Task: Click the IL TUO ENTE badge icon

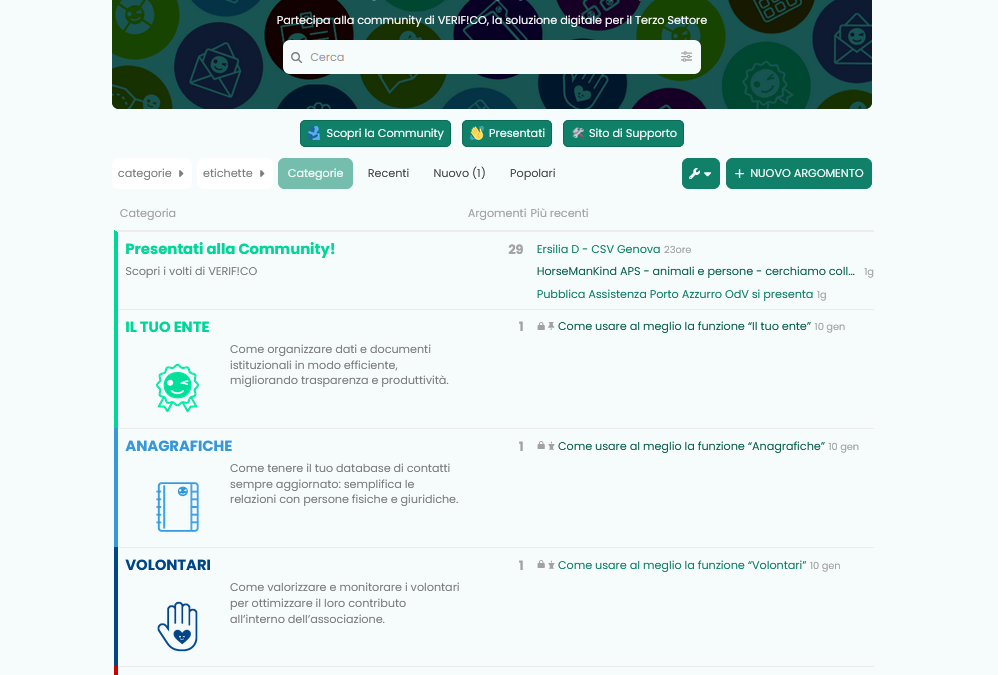Action: [178, 387]
